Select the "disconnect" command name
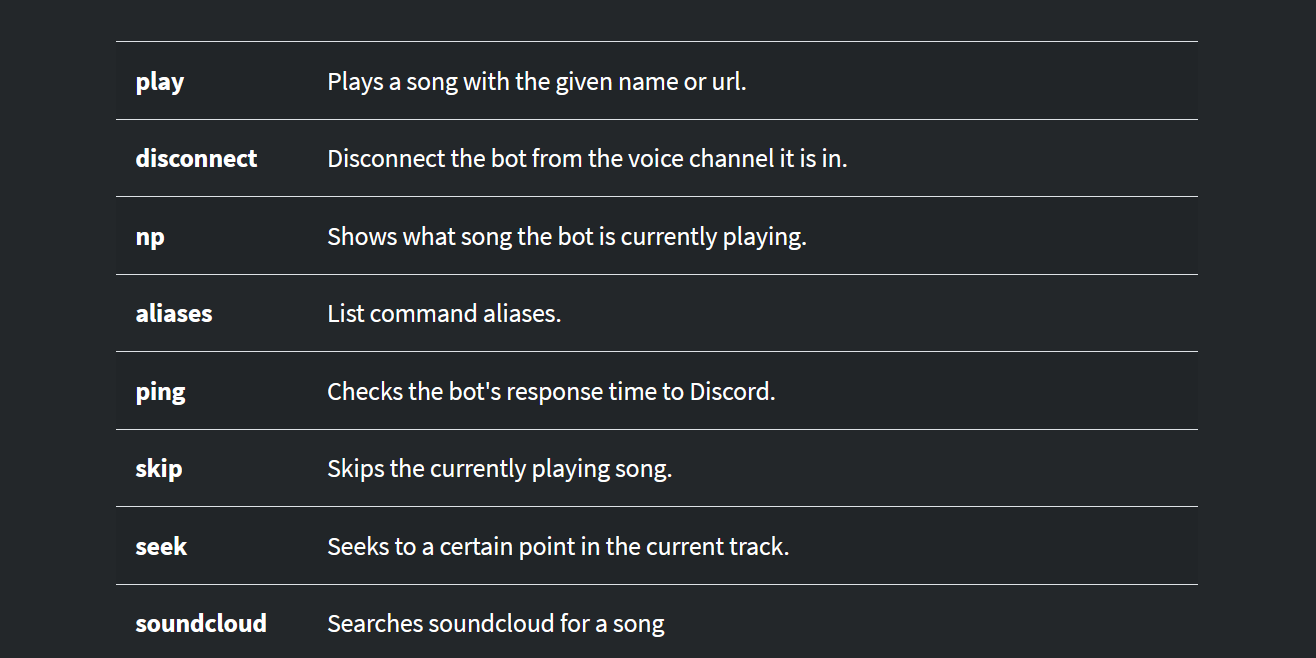The image size is (1316, 658). pyautogui.click(x=196, y=159)
